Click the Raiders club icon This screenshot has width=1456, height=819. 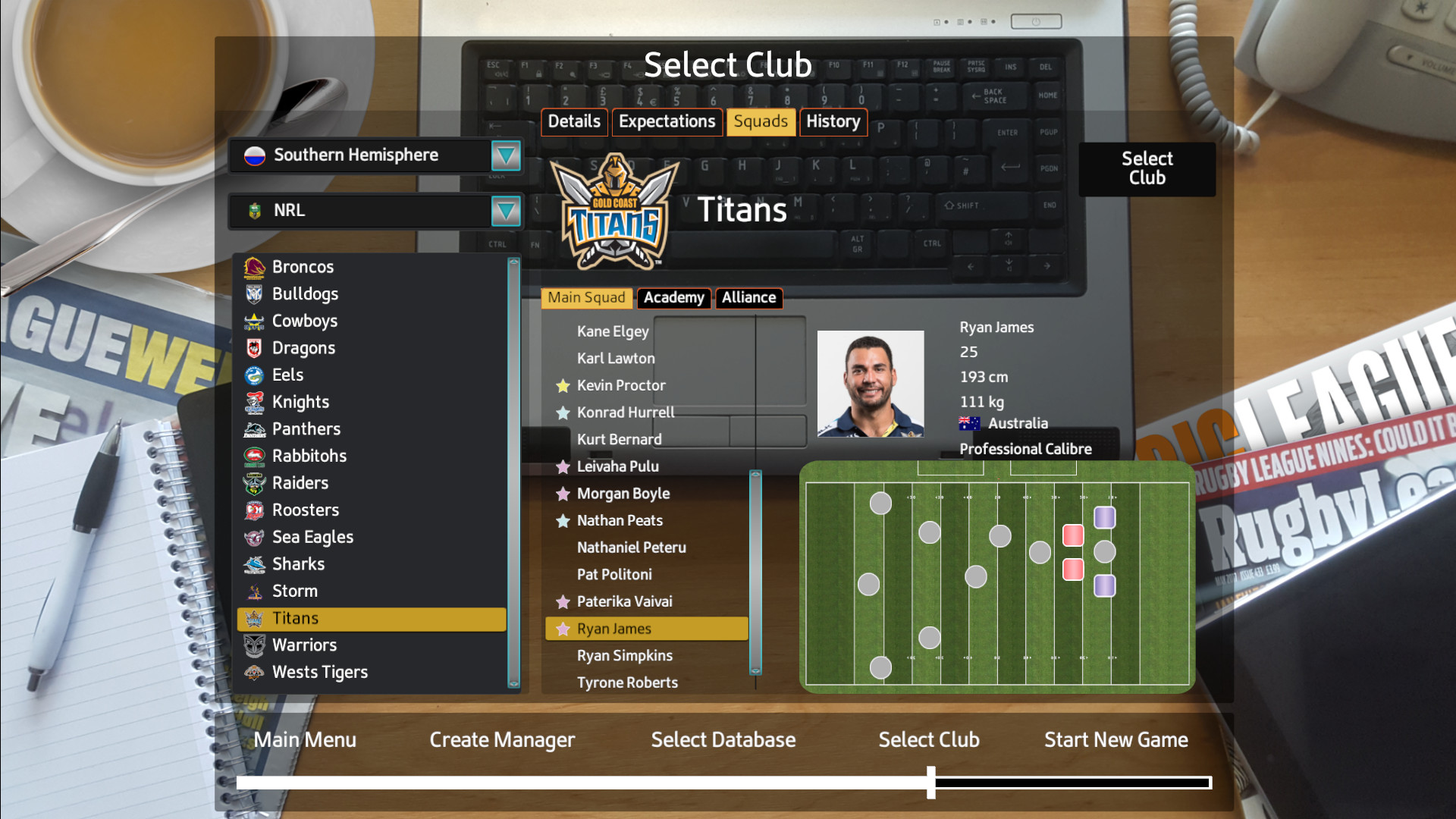coord(254,482)
